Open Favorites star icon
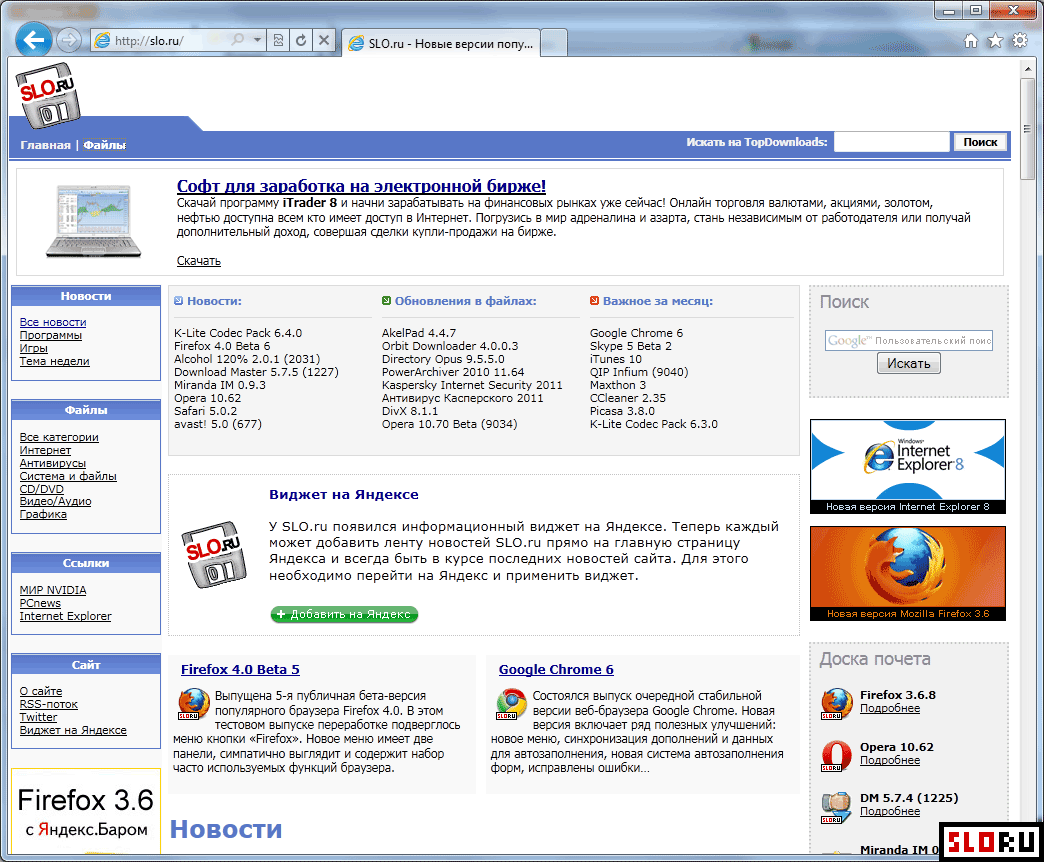Viewport: 1044px width, 862px height. tap(995, 41)
